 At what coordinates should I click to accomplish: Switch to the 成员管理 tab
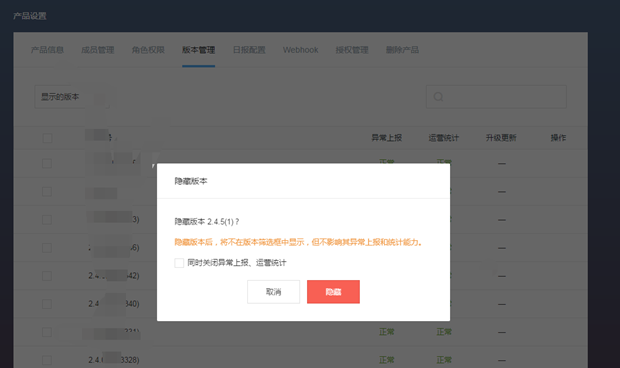coord(98,50)
